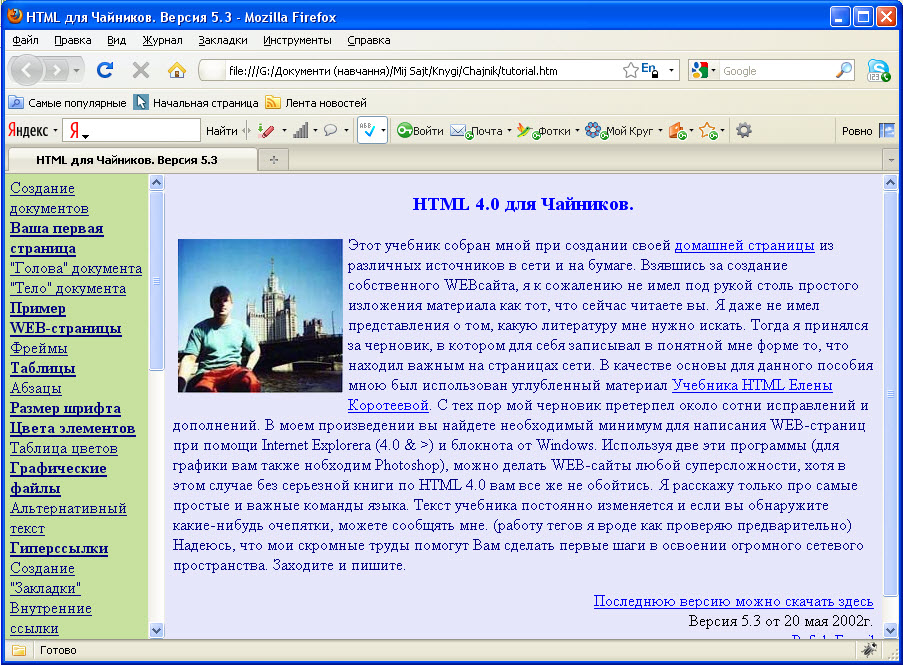Click the Google search input field
Viewport: 903px width, 665px height.
click(776, 71)
